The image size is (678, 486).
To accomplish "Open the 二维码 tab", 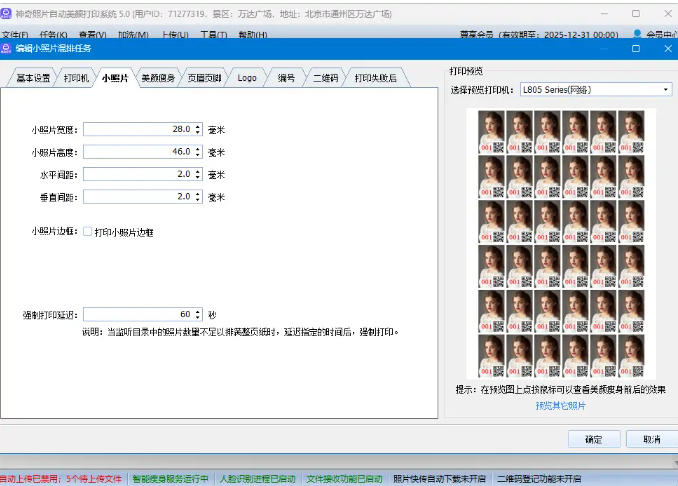I will (x=325, y=78).
